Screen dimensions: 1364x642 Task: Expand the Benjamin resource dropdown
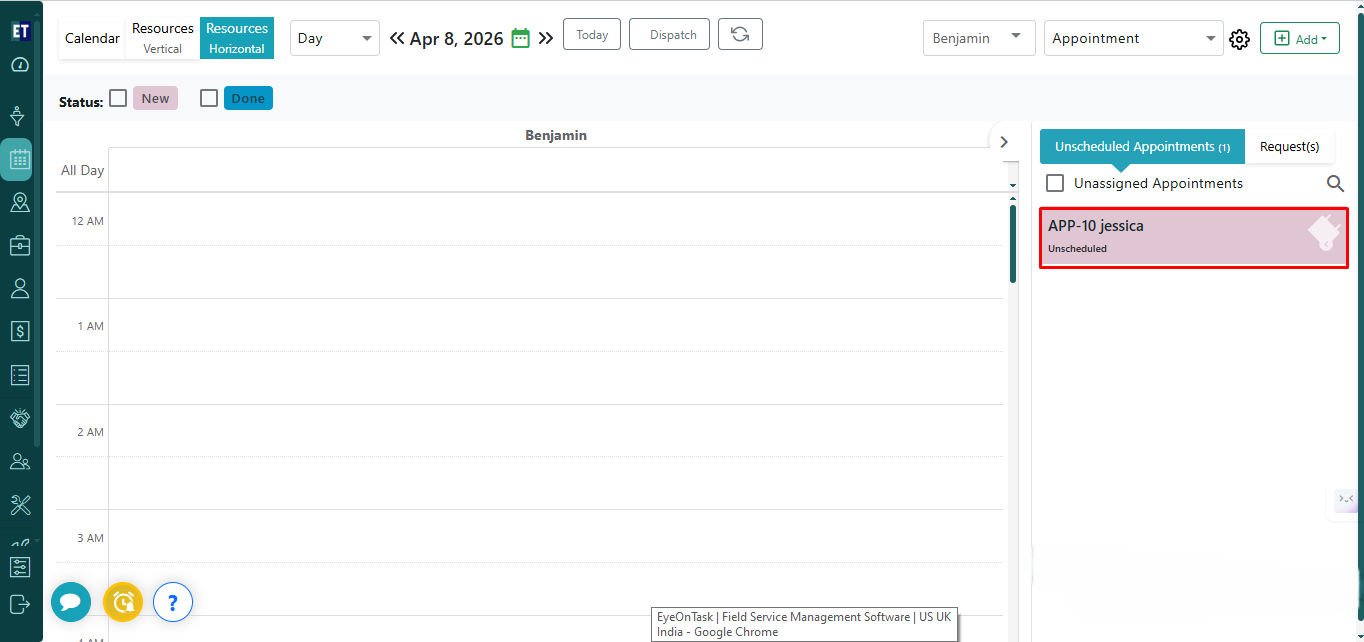978,38
